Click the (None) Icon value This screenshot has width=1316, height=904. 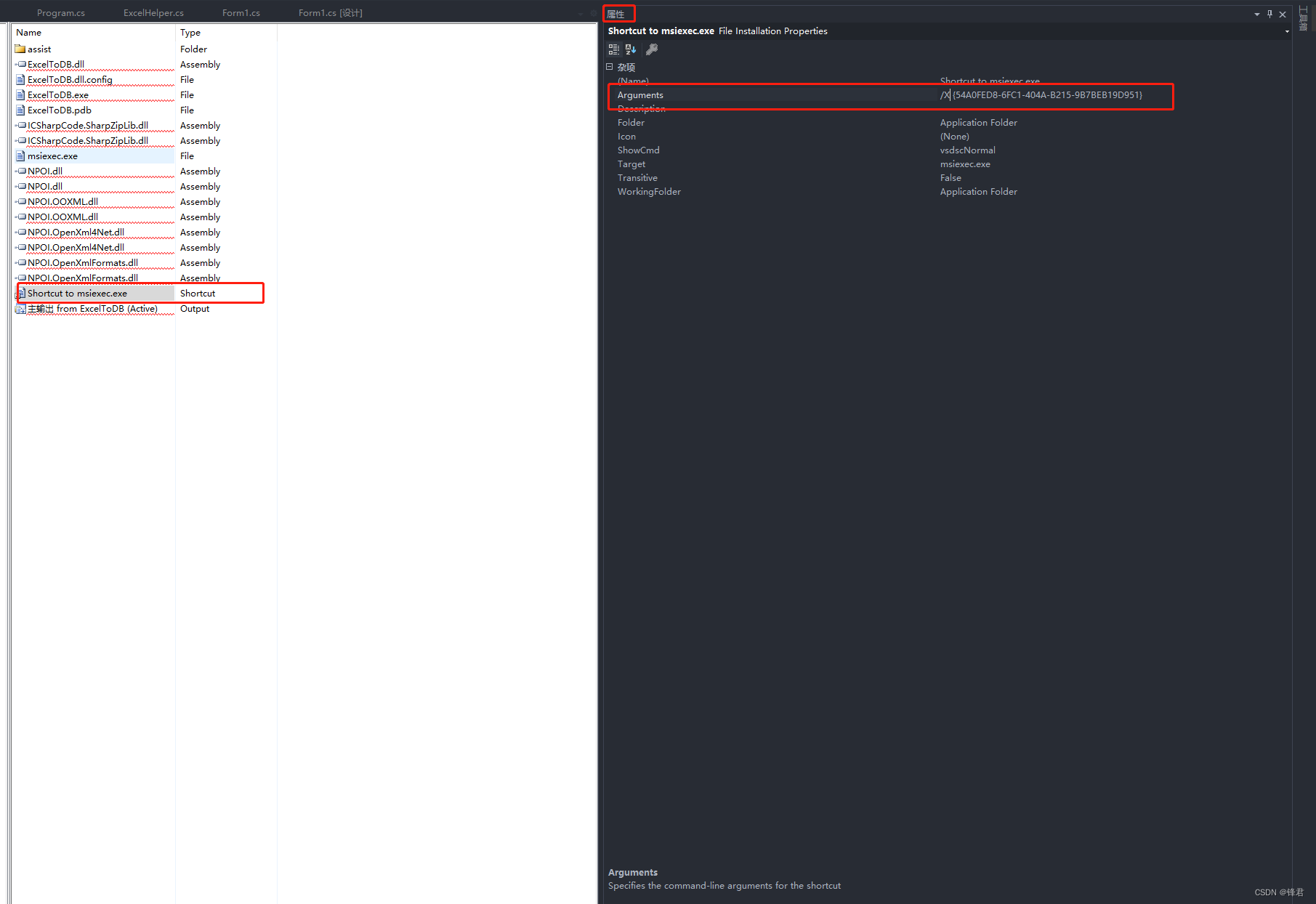954,137
